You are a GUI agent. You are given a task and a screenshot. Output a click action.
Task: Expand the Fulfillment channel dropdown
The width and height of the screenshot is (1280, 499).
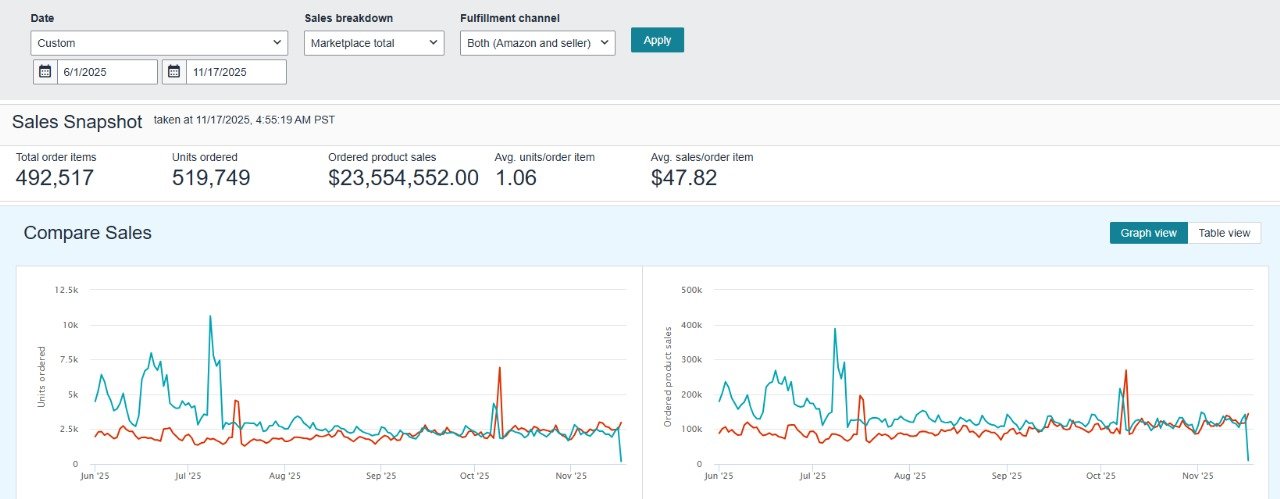tap(537, 43)
